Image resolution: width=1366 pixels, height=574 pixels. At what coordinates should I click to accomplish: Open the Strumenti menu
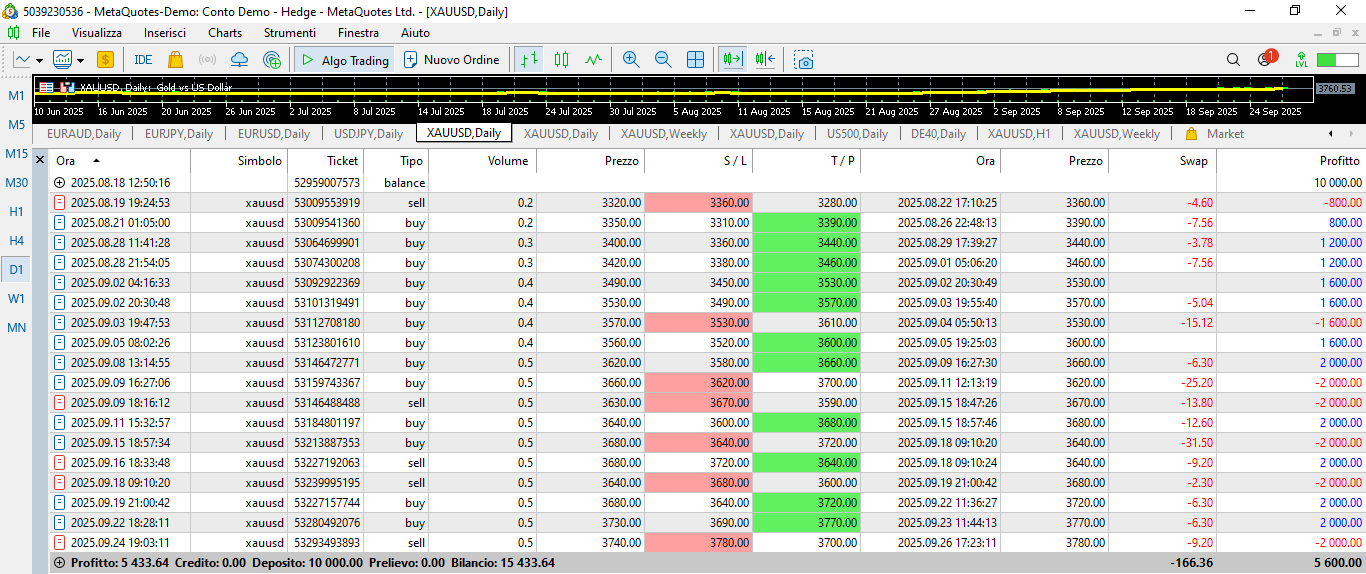pyautogui.click(x=289, y=33)
